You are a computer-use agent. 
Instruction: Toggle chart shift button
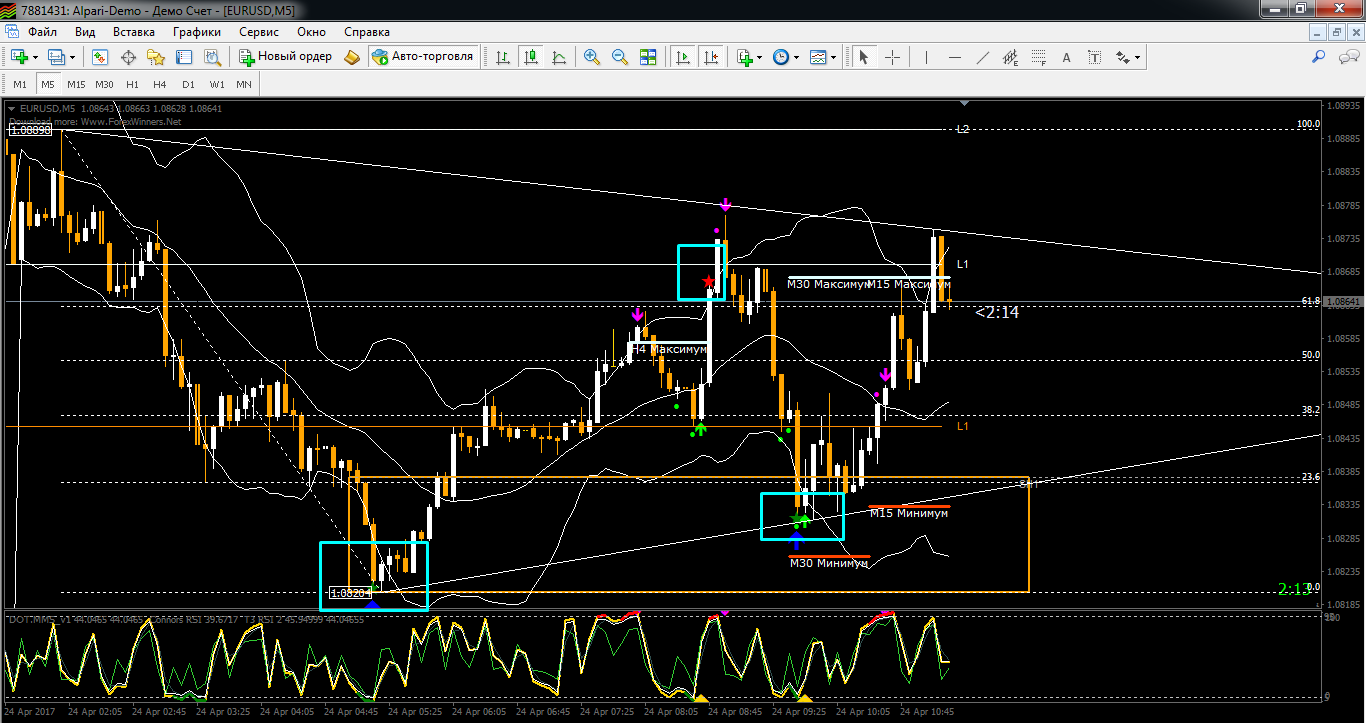tap(712, 57)
